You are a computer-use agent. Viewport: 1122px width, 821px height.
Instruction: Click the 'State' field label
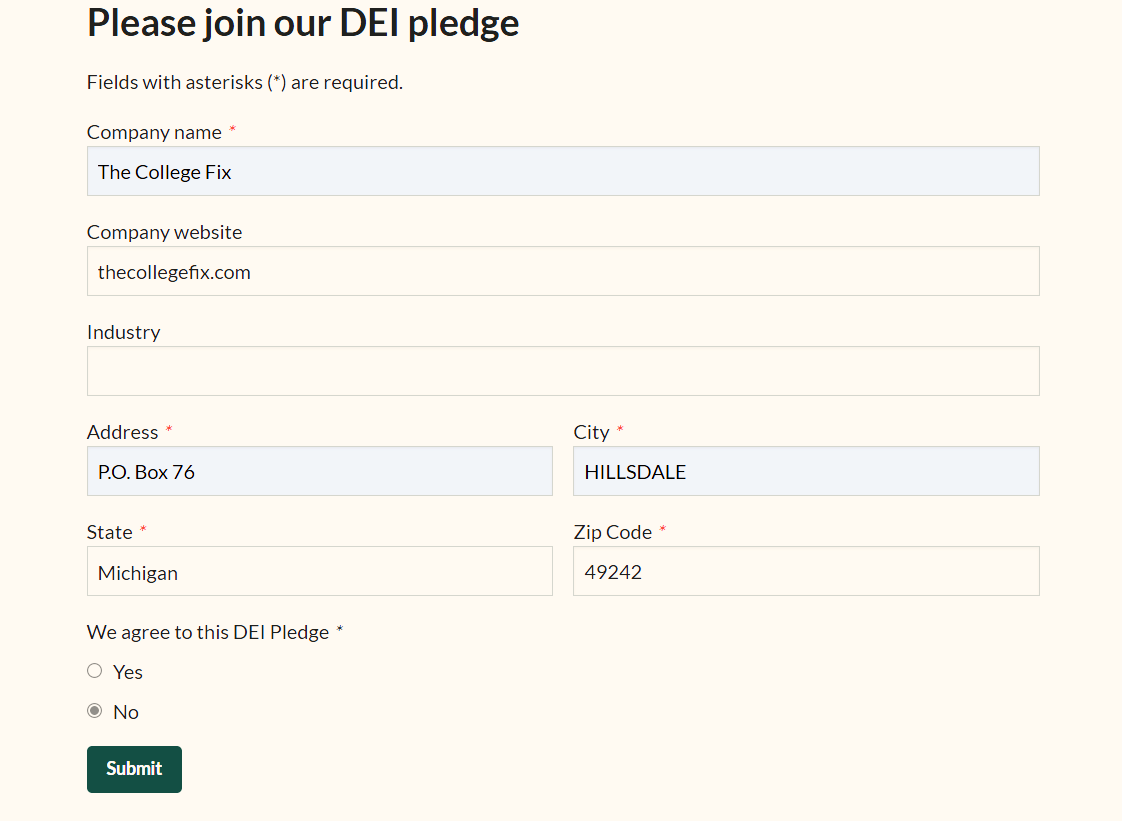pos(109,533)
